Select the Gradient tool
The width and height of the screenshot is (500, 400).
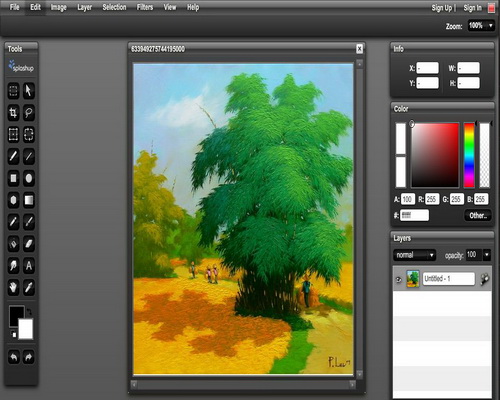click(29, 200)
